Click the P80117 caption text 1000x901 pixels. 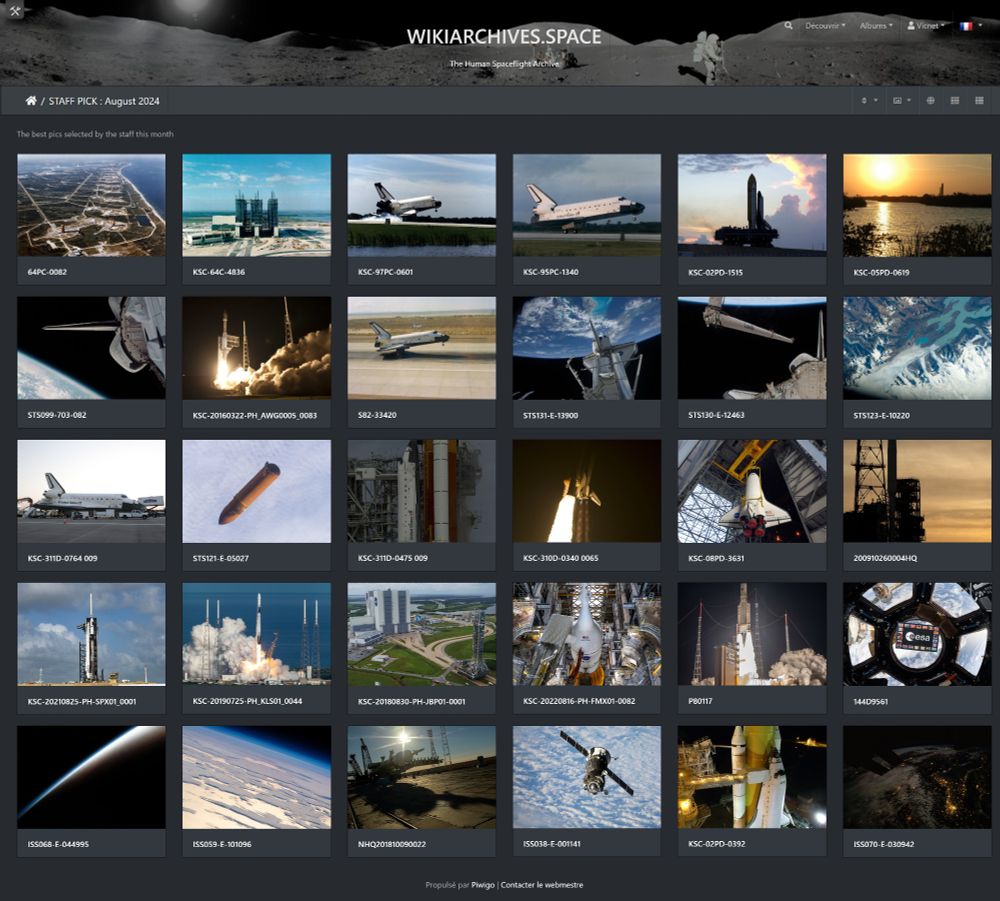[x=700, y=701]
